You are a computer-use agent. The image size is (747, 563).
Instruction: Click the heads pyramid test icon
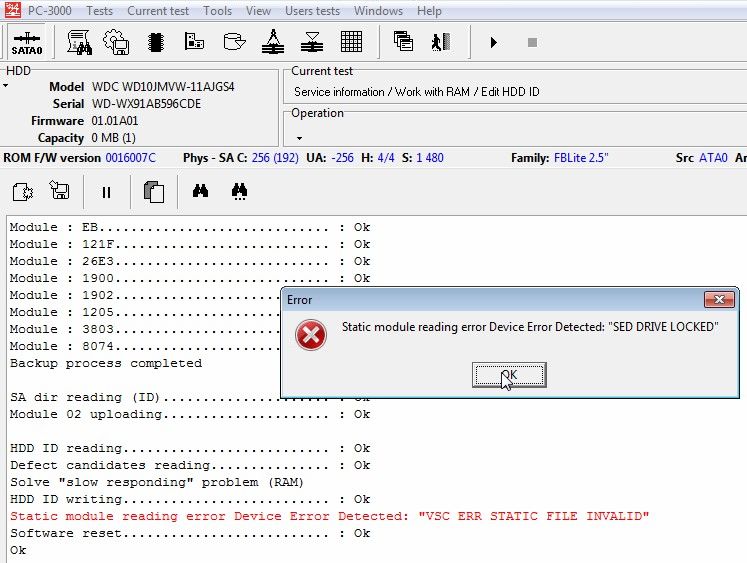pyautogui.click(x=273, y=41)
